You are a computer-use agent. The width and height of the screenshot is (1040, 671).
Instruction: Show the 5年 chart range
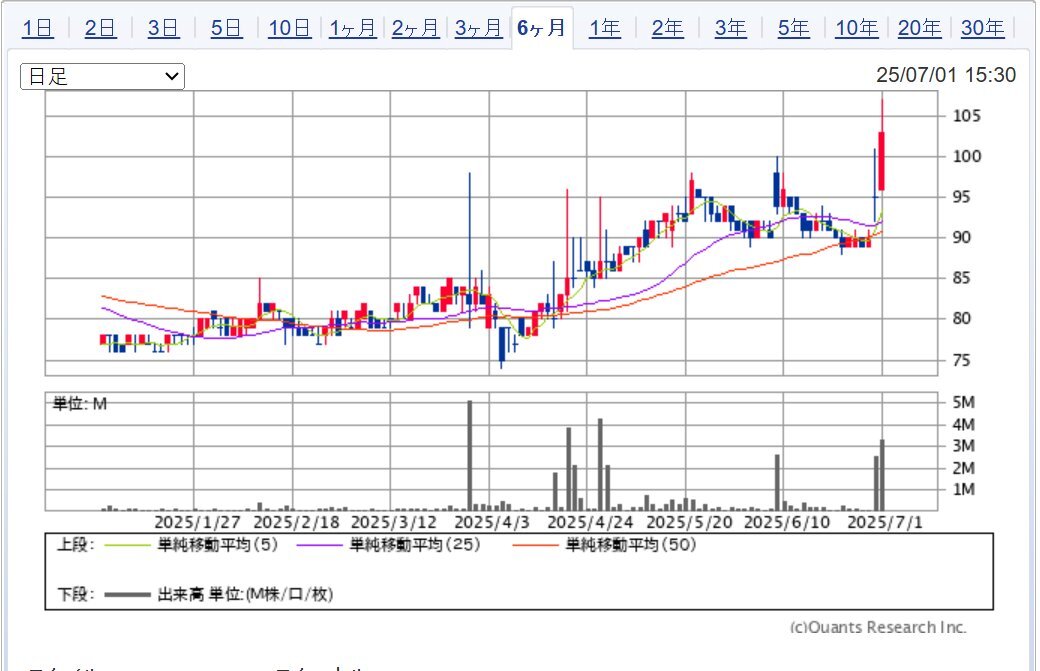pos(793,29)
